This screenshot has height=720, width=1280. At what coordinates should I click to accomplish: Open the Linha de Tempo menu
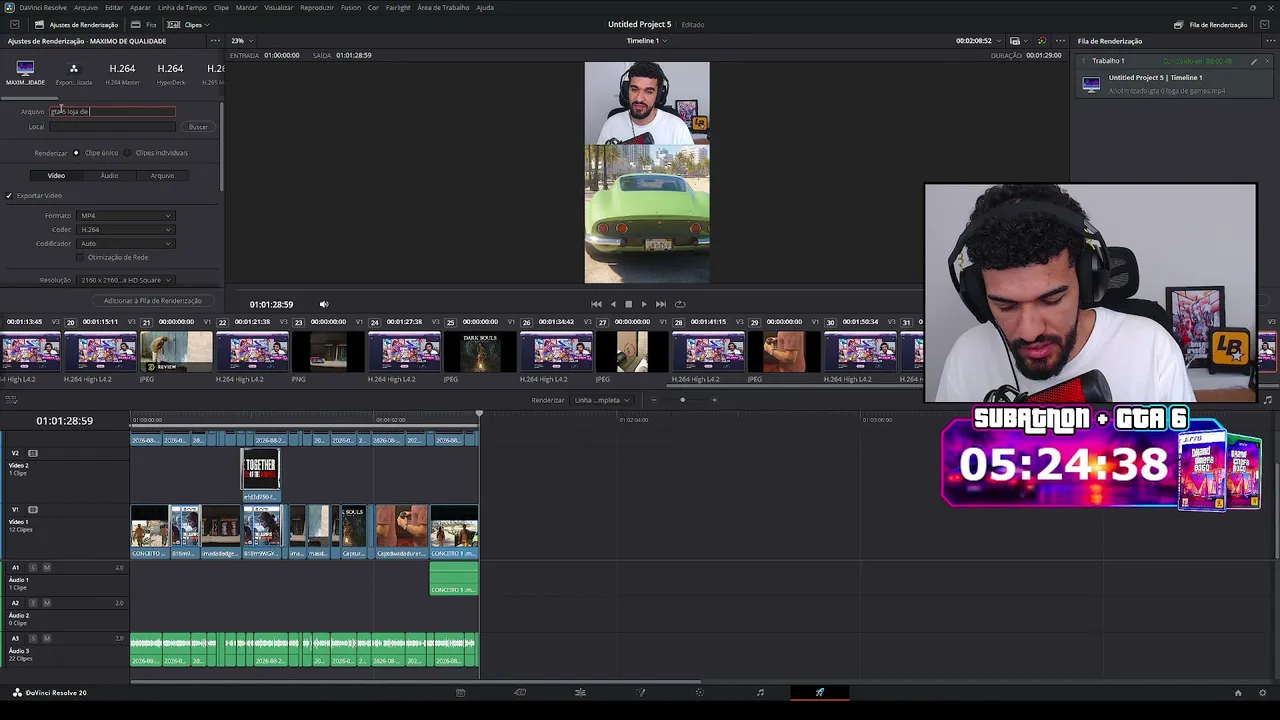click(182, 7)
